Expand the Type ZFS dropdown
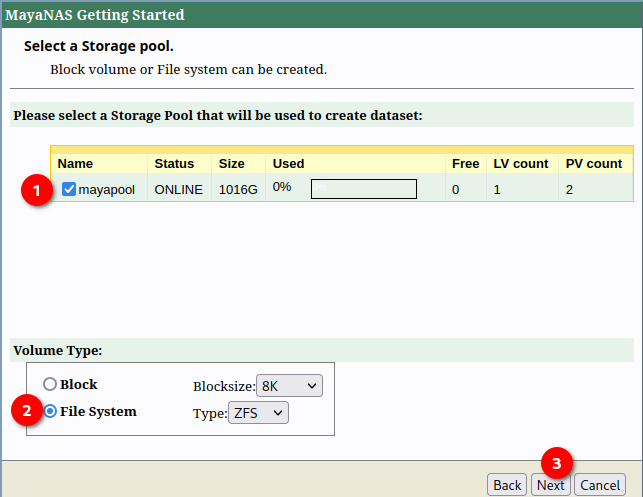The width and height of the screenshot is (643, 497). pyautogui.click(x=258, y=412)
